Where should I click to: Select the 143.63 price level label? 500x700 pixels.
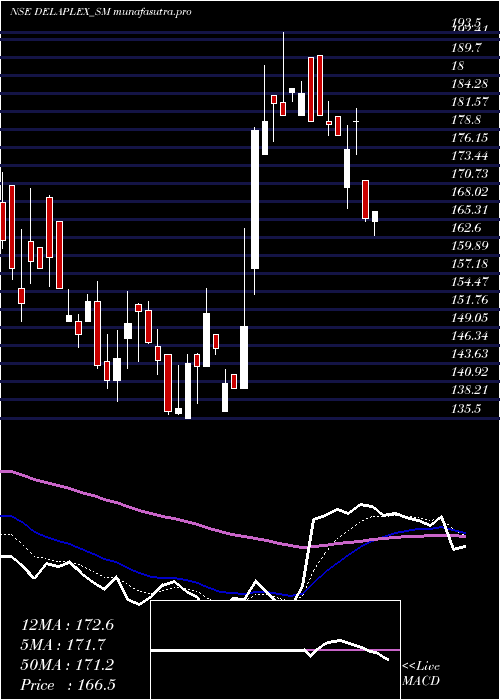[x=470, y=354]
